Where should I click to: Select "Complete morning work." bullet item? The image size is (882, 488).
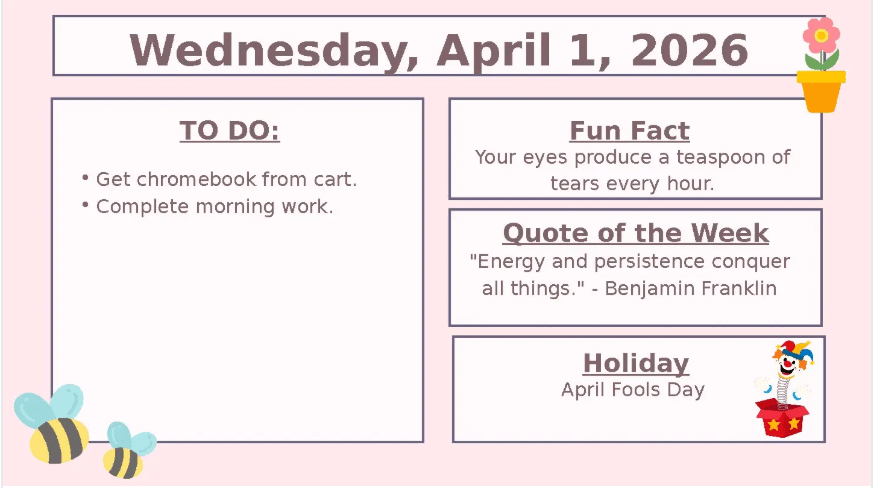click(x=214, y=207)
